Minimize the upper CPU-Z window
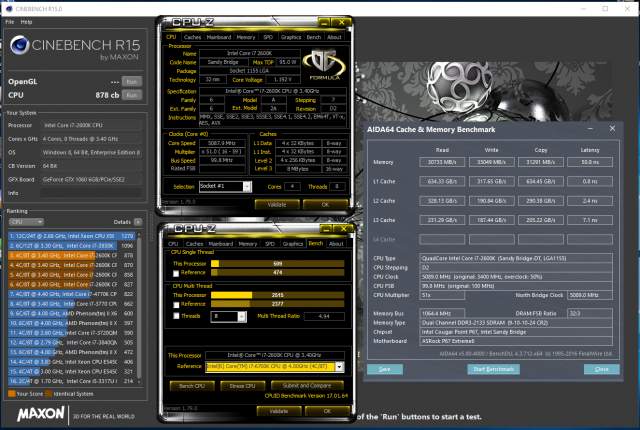640x430 pixels. click(x=324, y=23)
